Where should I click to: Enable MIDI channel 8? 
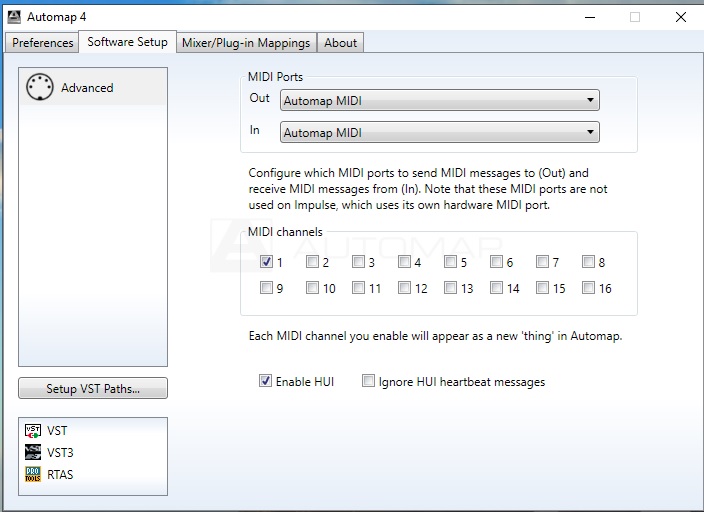[x=588, y=261]
